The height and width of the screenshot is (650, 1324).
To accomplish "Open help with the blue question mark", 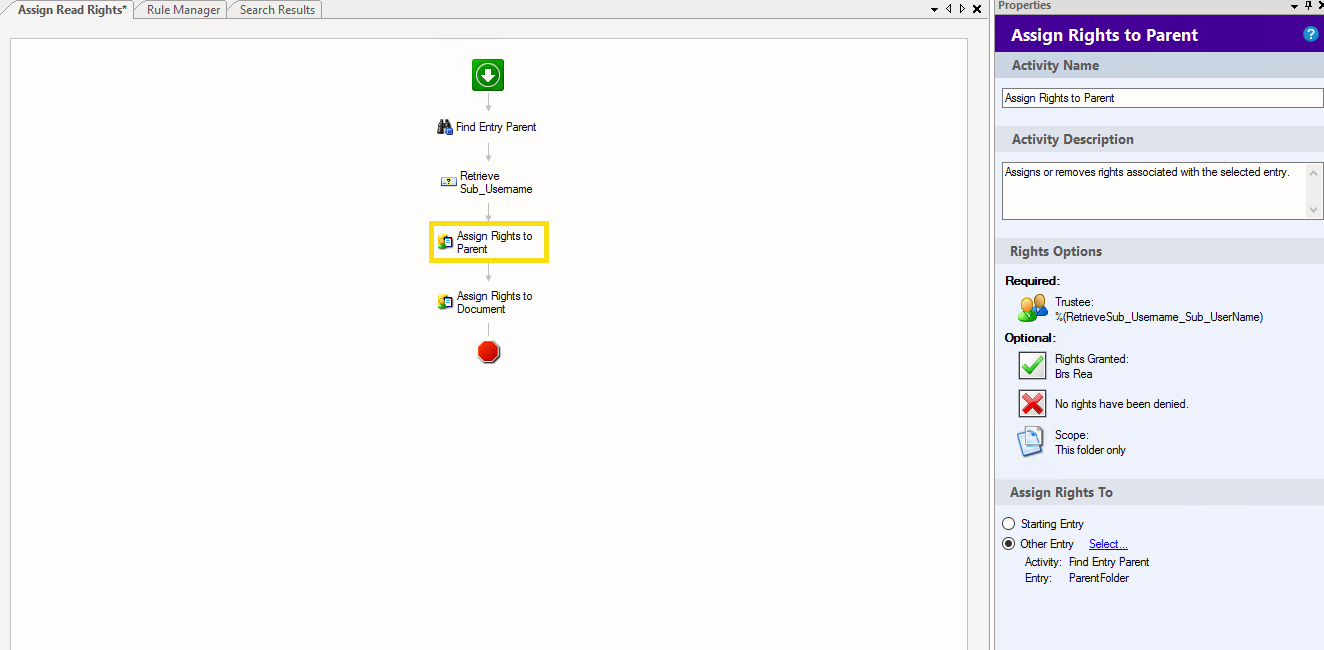I will (x=1311, y=34).
